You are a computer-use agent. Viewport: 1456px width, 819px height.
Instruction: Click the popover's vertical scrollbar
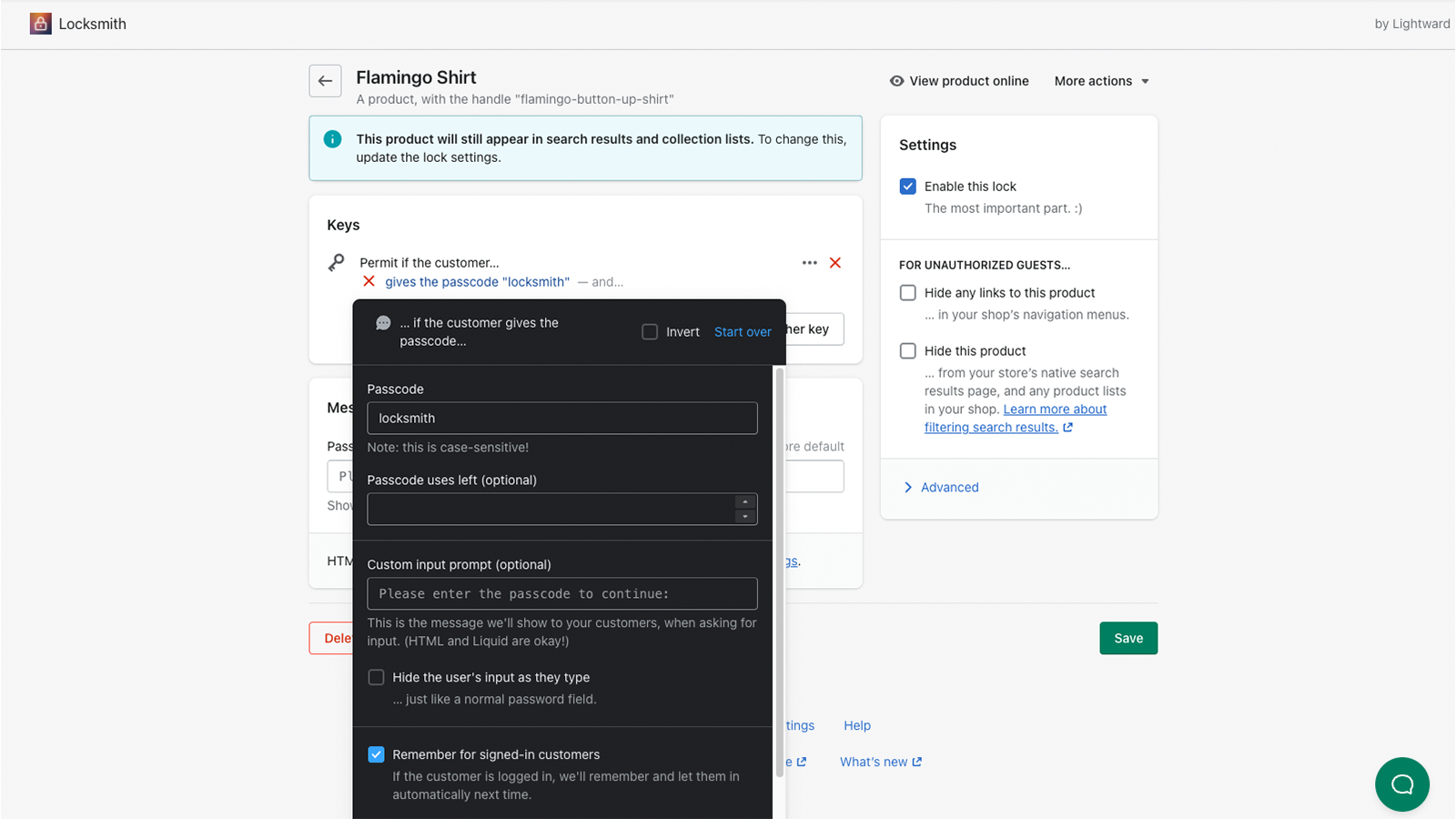click(x=779, y=573)
